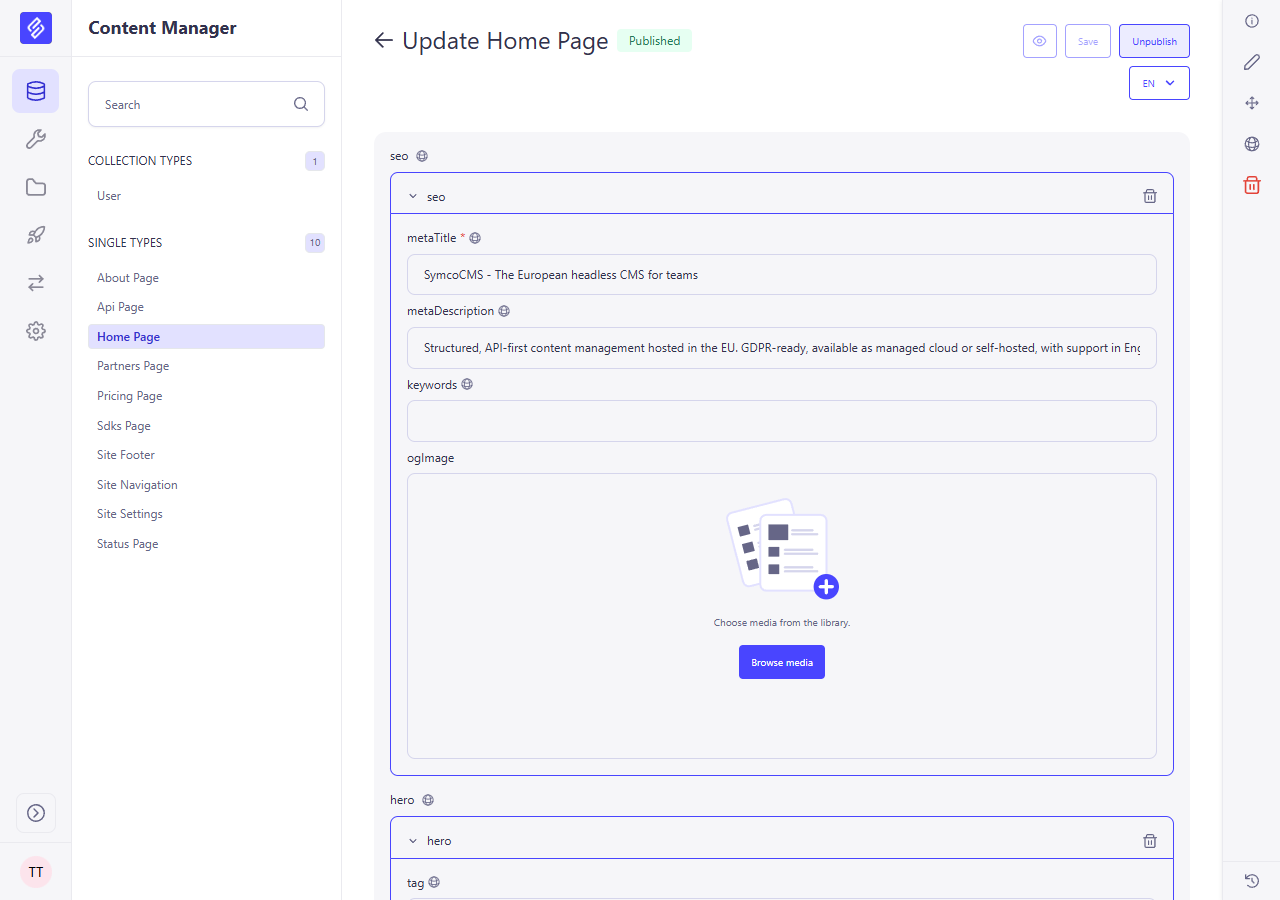Open the transfer arrows icon in sidebar
The height and width of the screenshot is (900, 1280).
click(36, 283)
